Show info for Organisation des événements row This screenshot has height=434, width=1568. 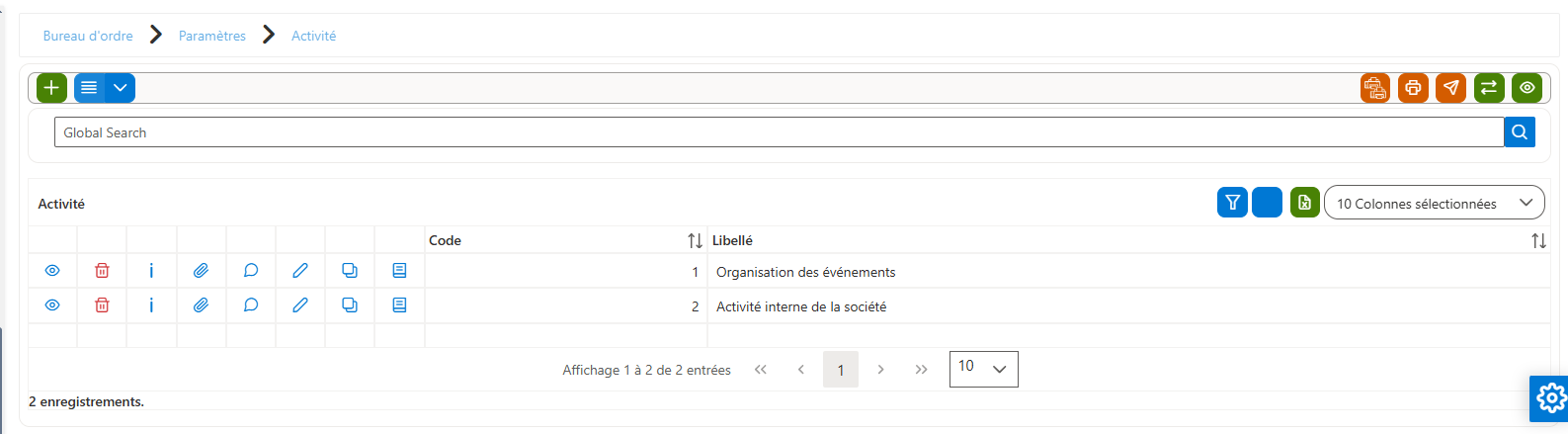tap(151, 271)
